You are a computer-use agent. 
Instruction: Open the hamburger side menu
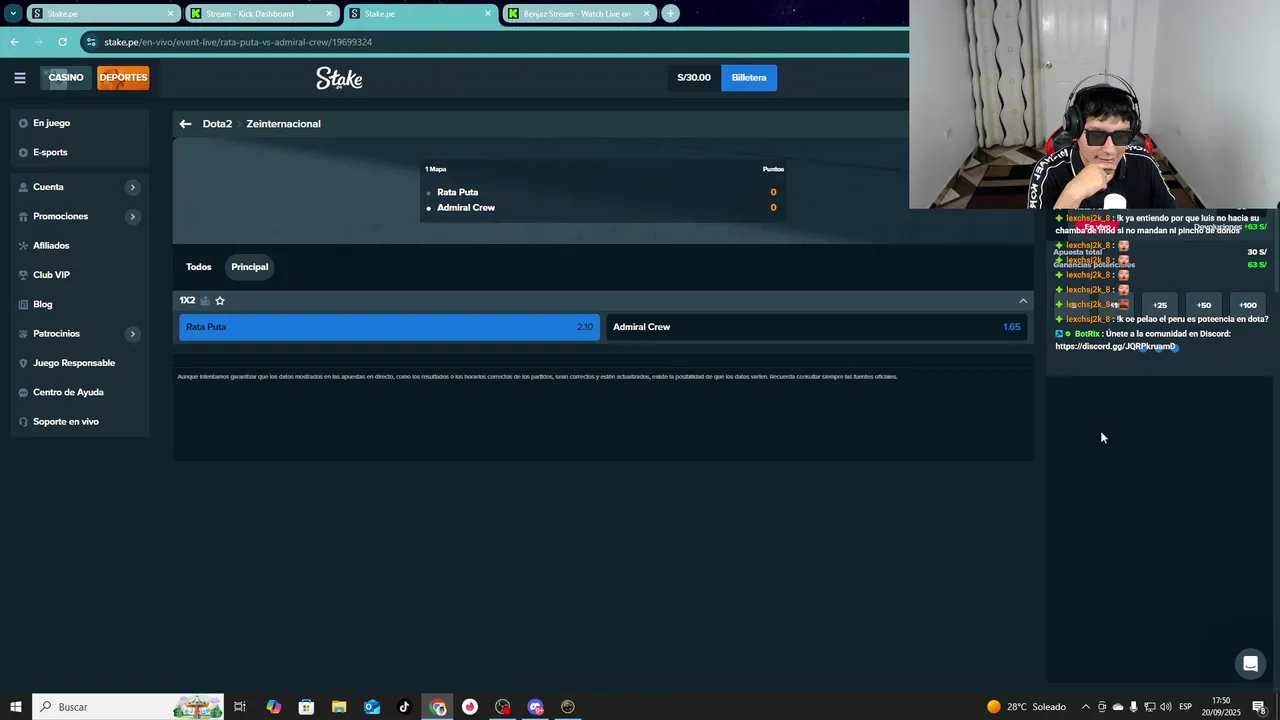click(20, 78)
